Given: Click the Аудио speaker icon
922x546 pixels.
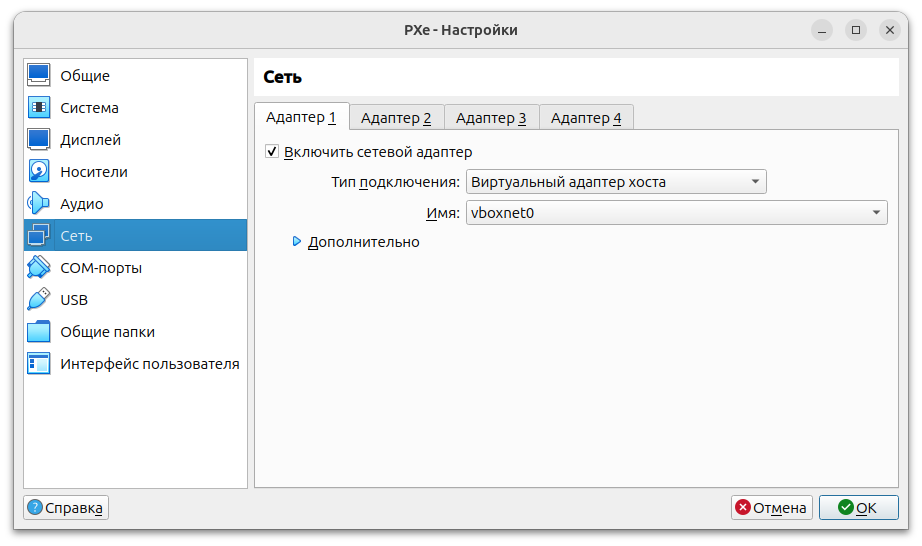Looking at the screenshot, I should pos(39,204).
